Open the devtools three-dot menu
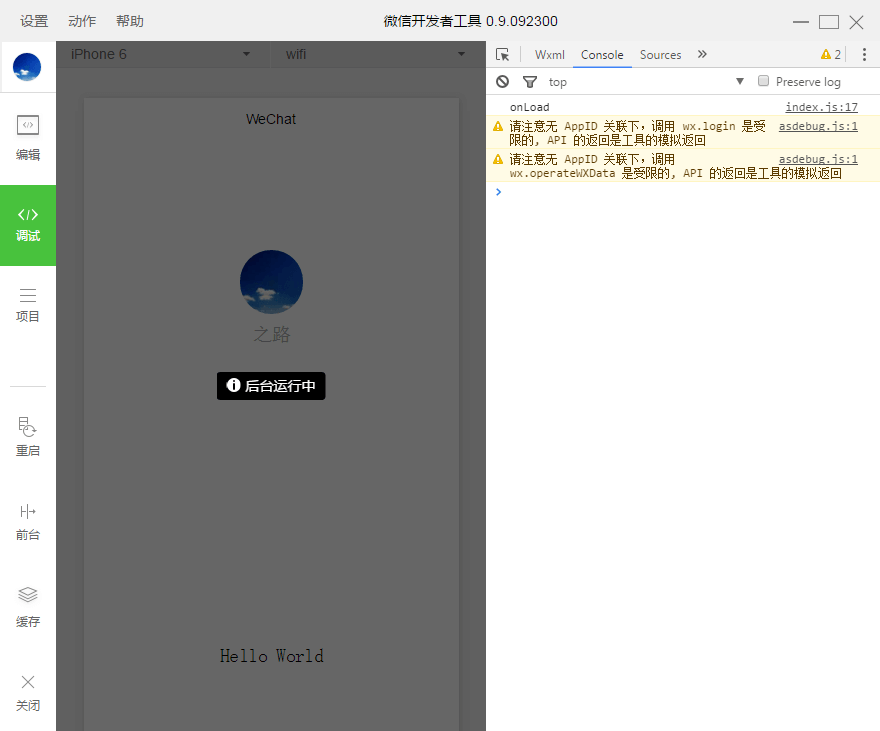 864,54
